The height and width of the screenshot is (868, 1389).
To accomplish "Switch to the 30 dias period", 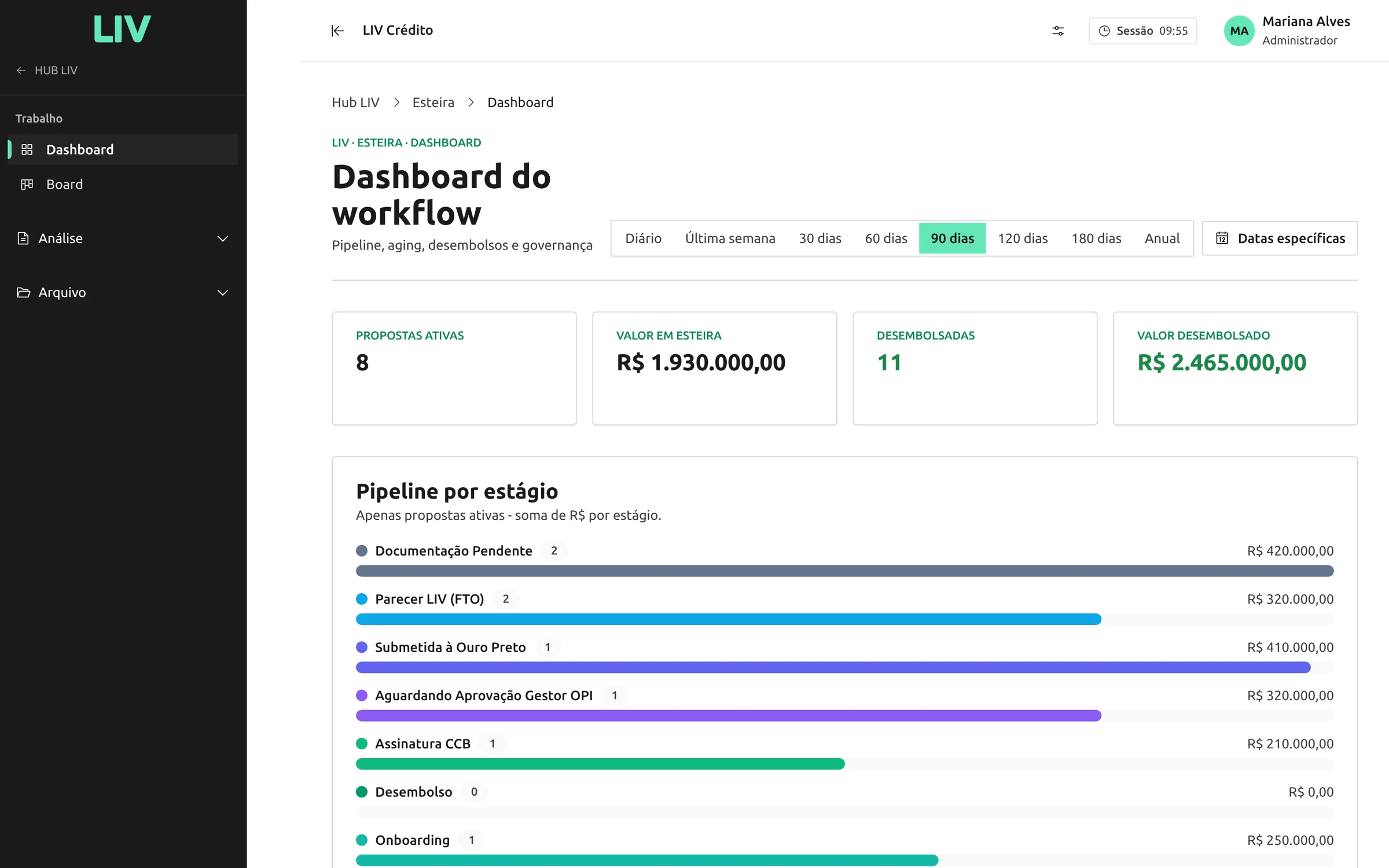I will 820,238.
